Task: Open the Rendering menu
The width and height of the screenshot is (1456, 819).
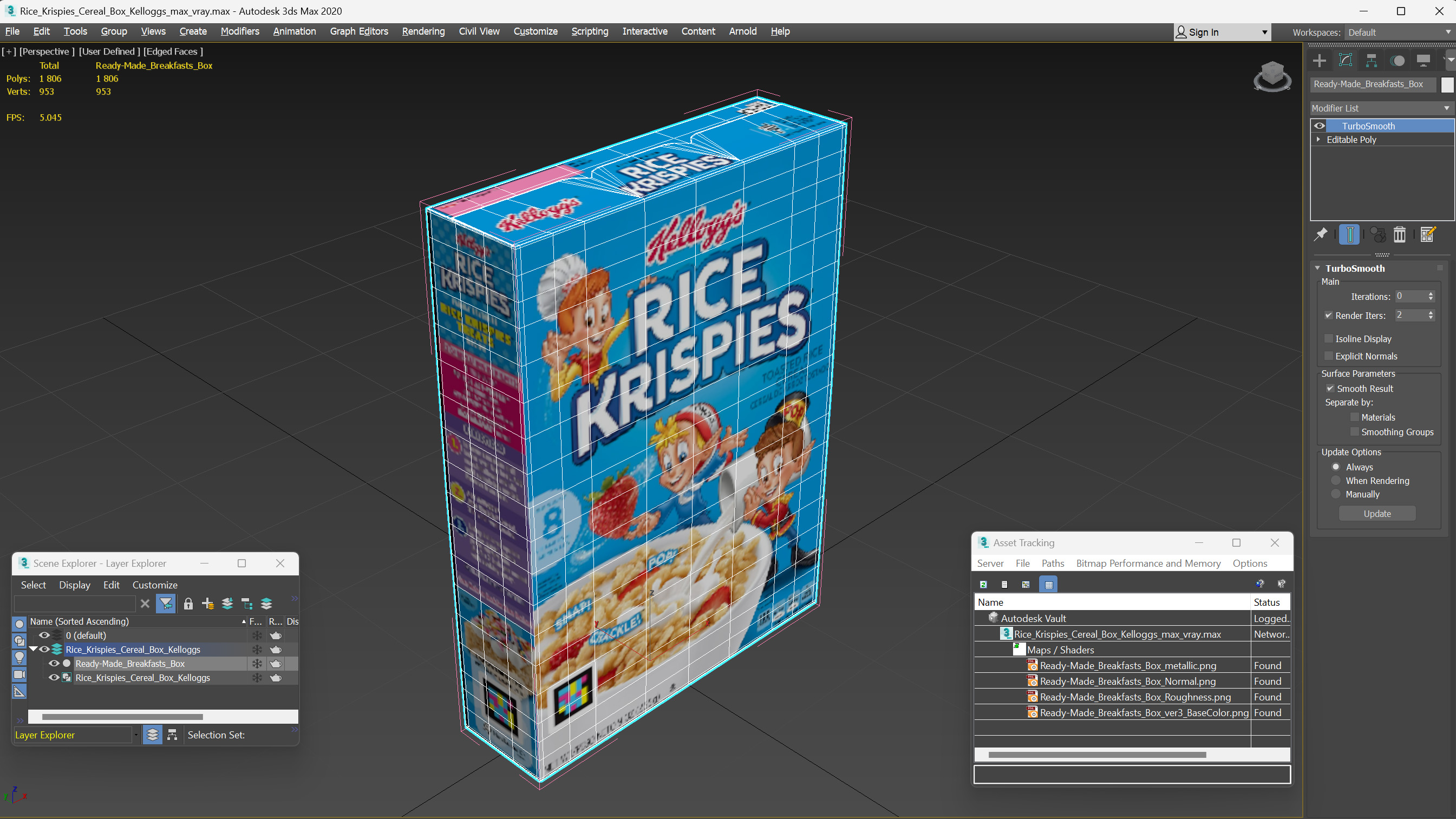Action: (423, 31)
